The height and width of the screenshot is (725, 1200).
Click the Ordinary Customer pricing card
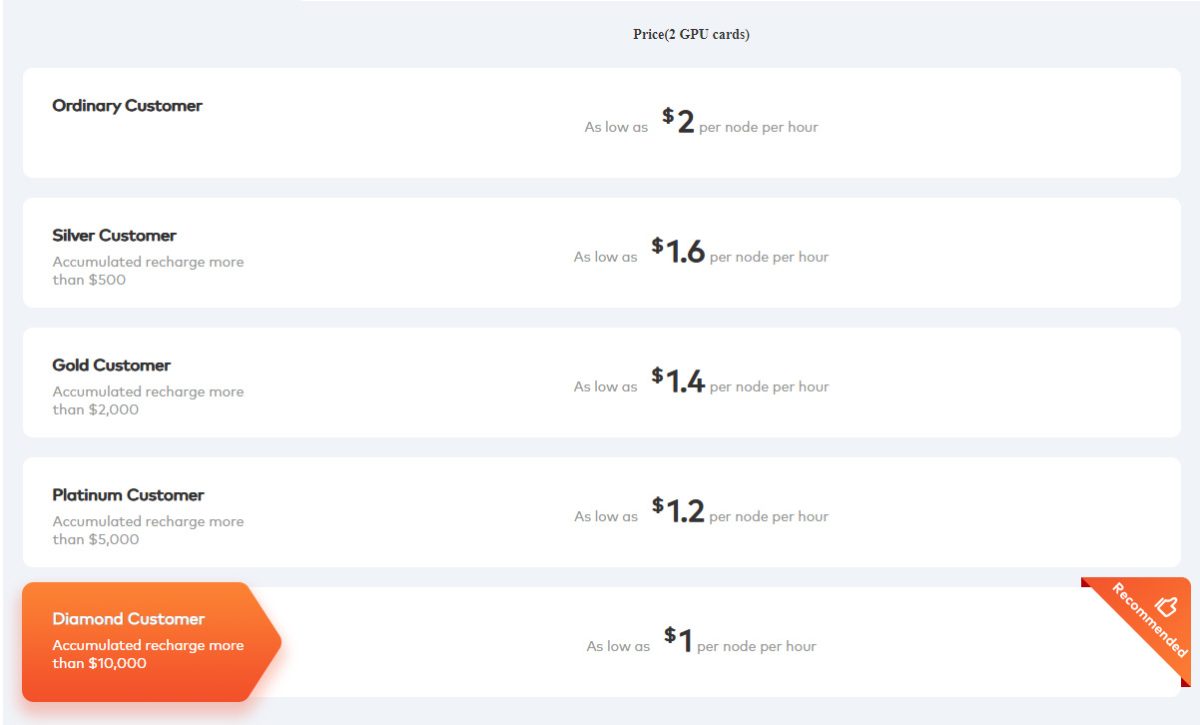(x=600, y=122)
